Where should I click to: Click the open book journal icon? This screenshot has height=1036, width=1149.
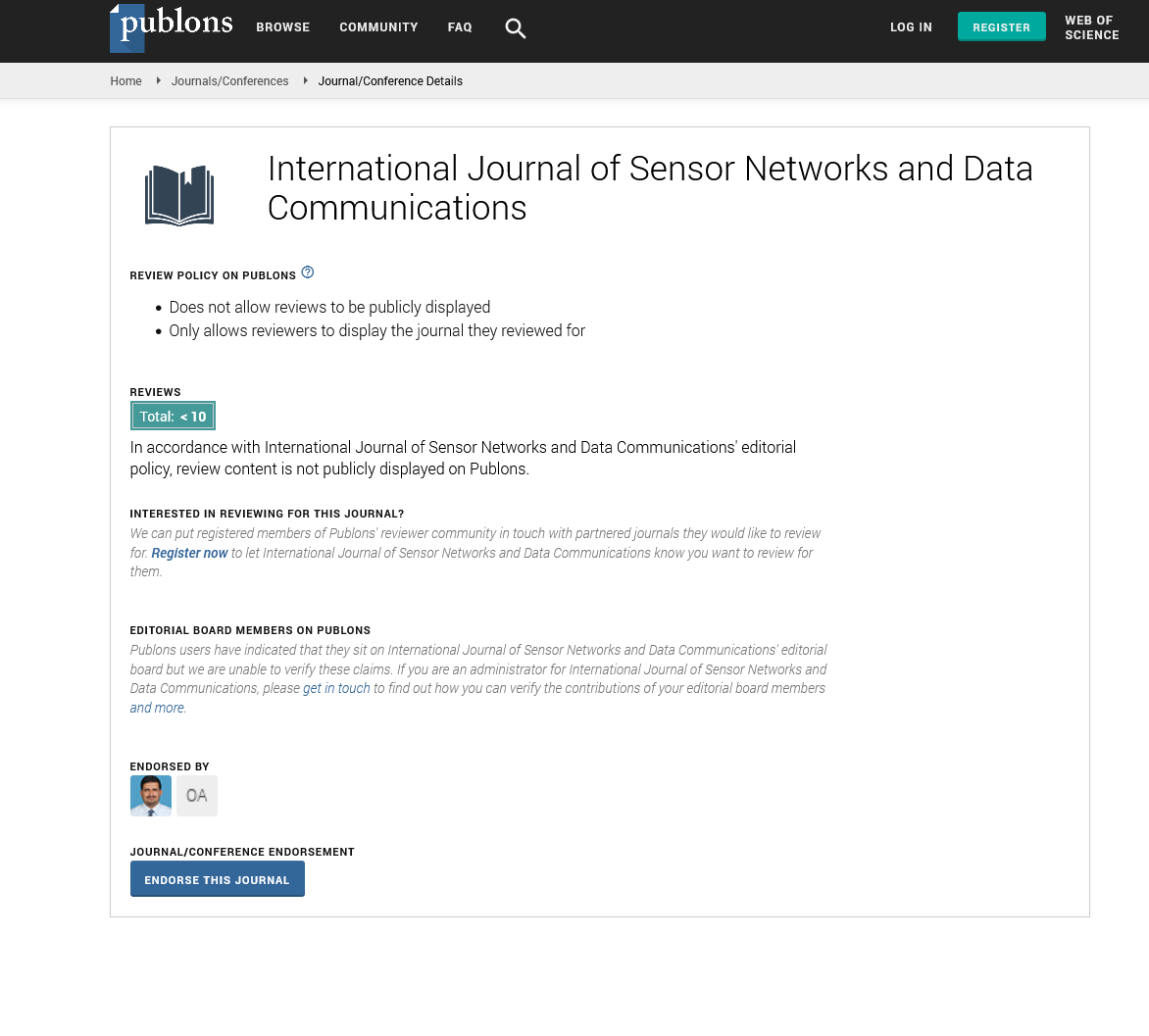click(x=179, y=195)
